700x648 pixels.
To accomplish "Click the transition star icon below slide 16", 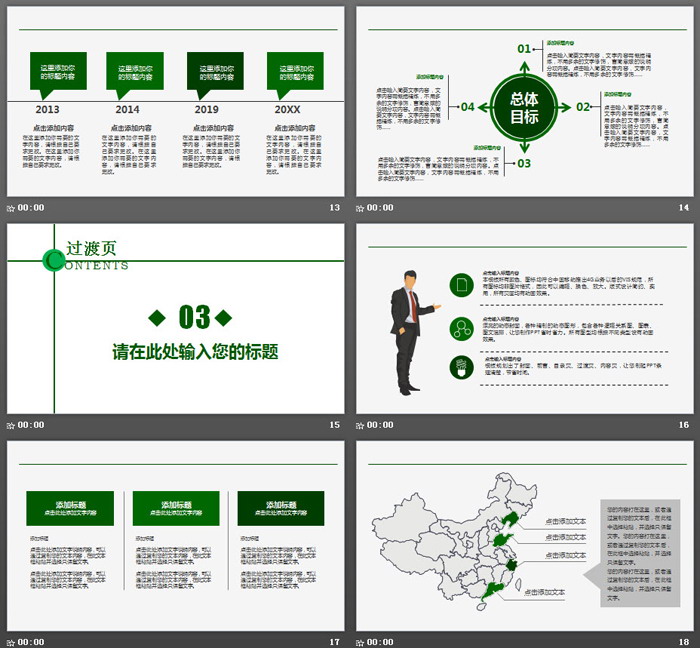I will tap(361, 425).
